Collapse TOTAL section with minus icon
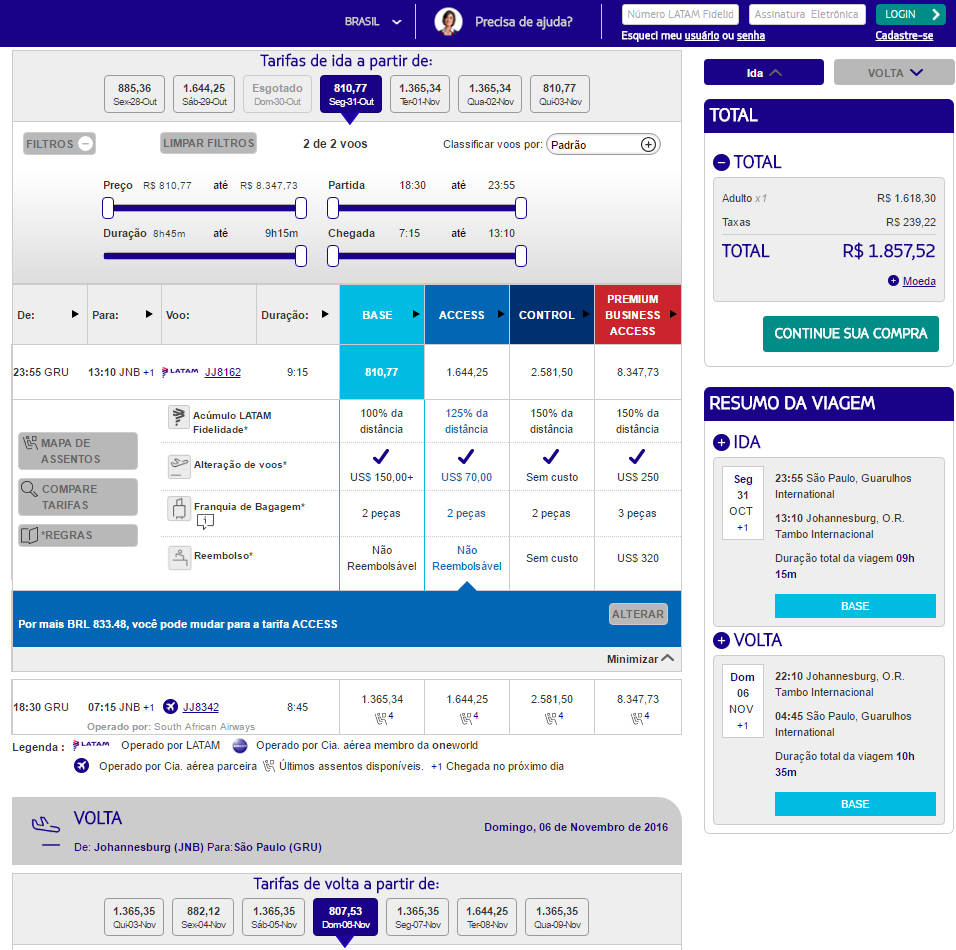Viewport: 956px width, 950px height. tap(721, 162)
